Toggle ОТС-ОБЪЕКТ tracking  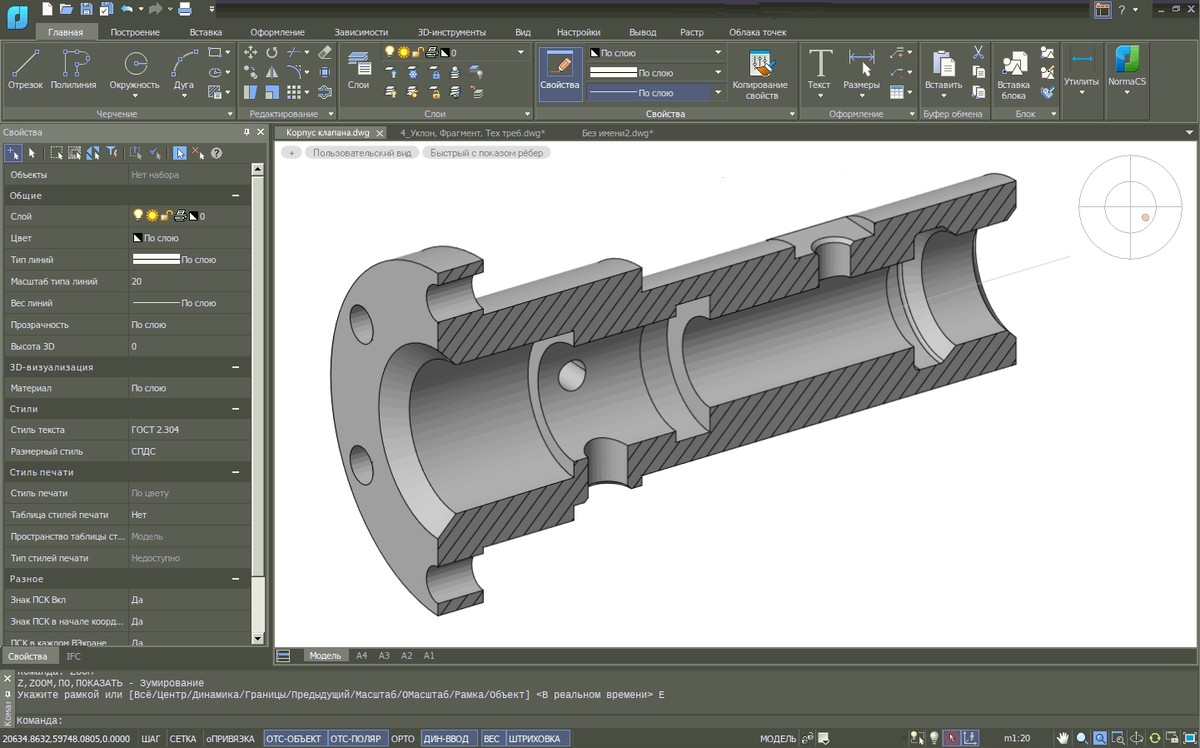[294, 739]
